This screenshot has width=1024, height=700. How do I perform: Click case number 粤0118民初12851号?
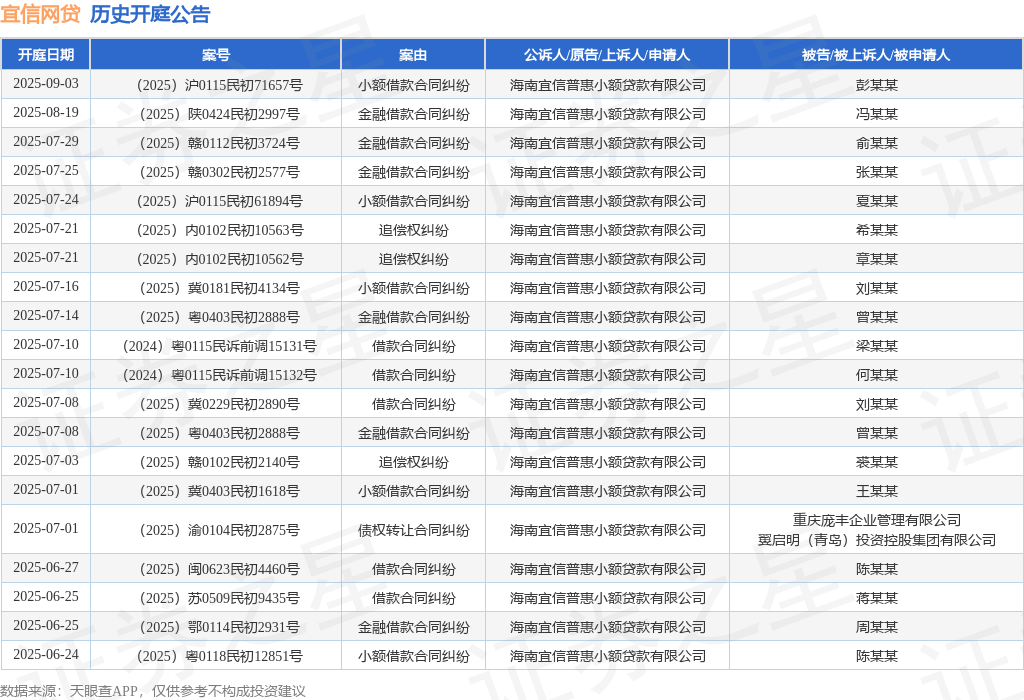(x=219, y=656)
